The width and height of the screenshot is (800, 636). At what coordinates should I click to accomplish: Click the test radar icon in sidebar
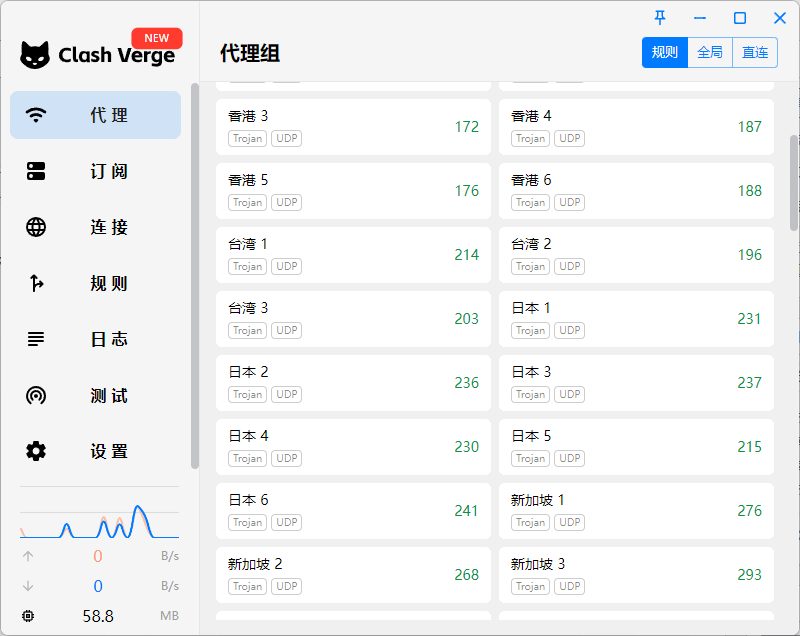[x=36, y=395]
